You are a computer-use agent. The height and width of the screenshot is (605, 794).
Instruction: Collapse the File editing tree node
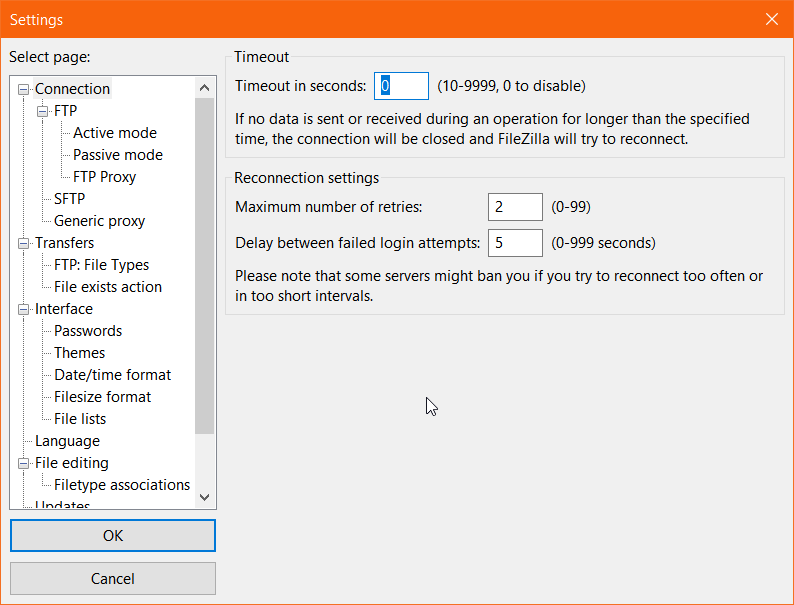pos(24,463)
